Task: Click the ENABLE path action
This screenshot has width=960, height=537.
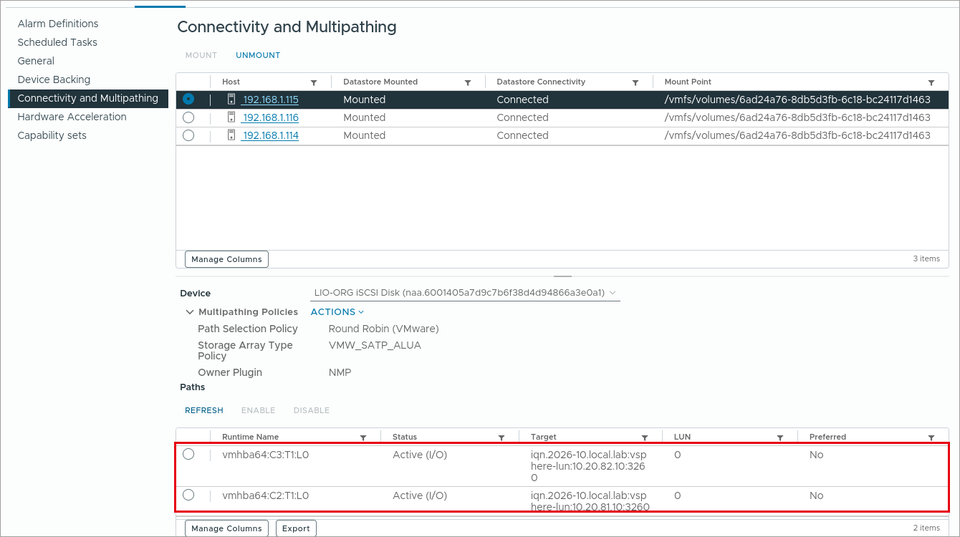Action: pos(258,410)
